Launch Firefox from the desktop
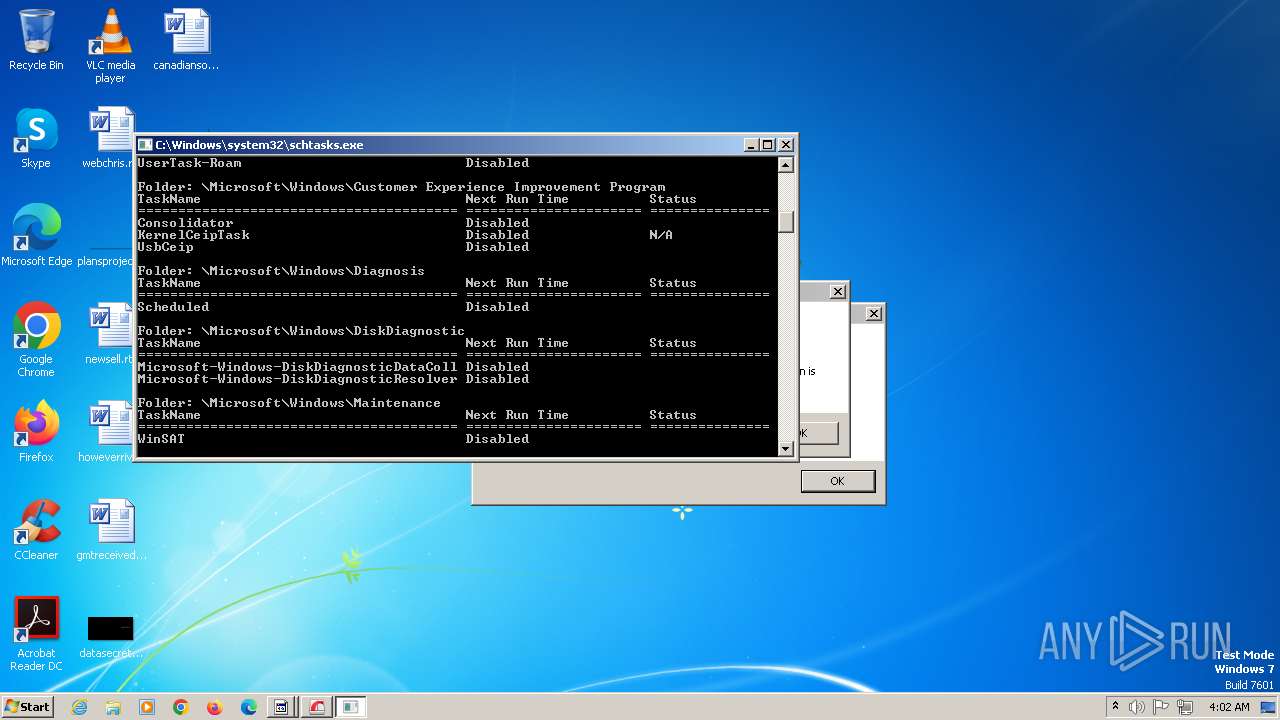 click(x=36, y=432)
